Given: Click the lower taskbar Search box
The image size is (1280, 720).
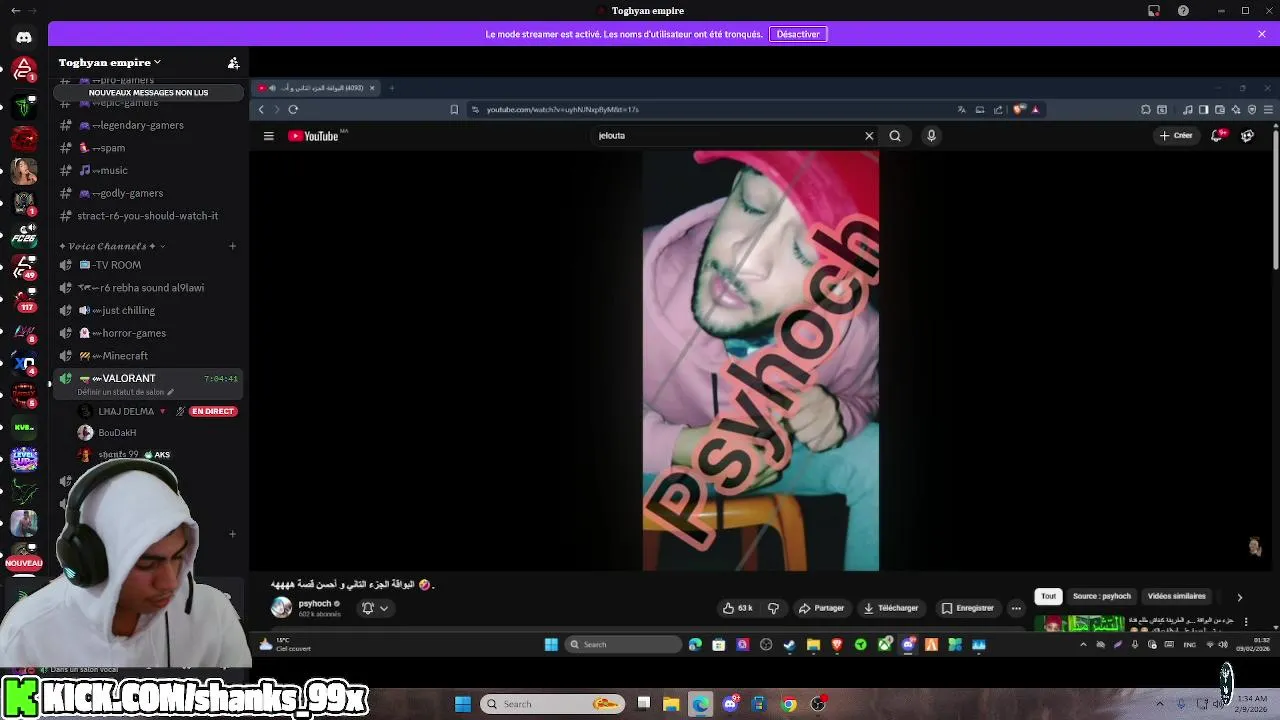Looking at the screenshot, I should (x=552, y=704).
